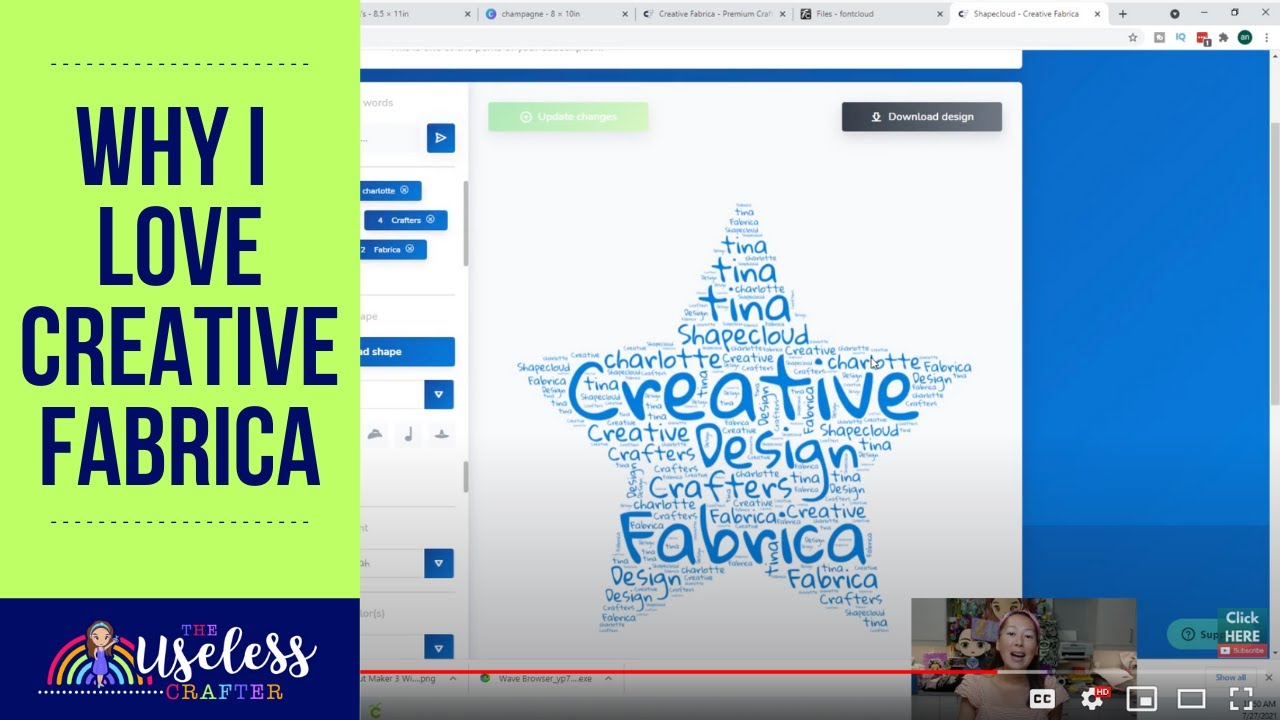
Task: Open the Chrome profile avatar
Action: pos(1245,37)
